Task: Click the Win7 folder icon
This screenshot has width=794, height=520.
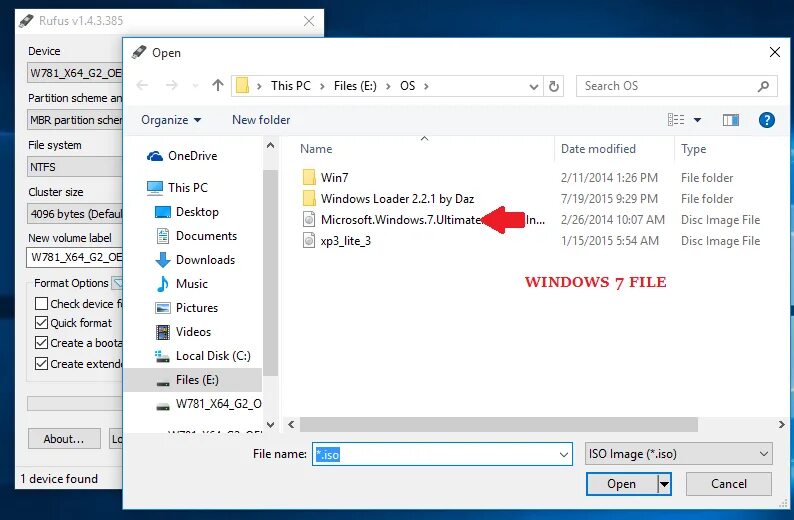Action: tap(309, 178)
